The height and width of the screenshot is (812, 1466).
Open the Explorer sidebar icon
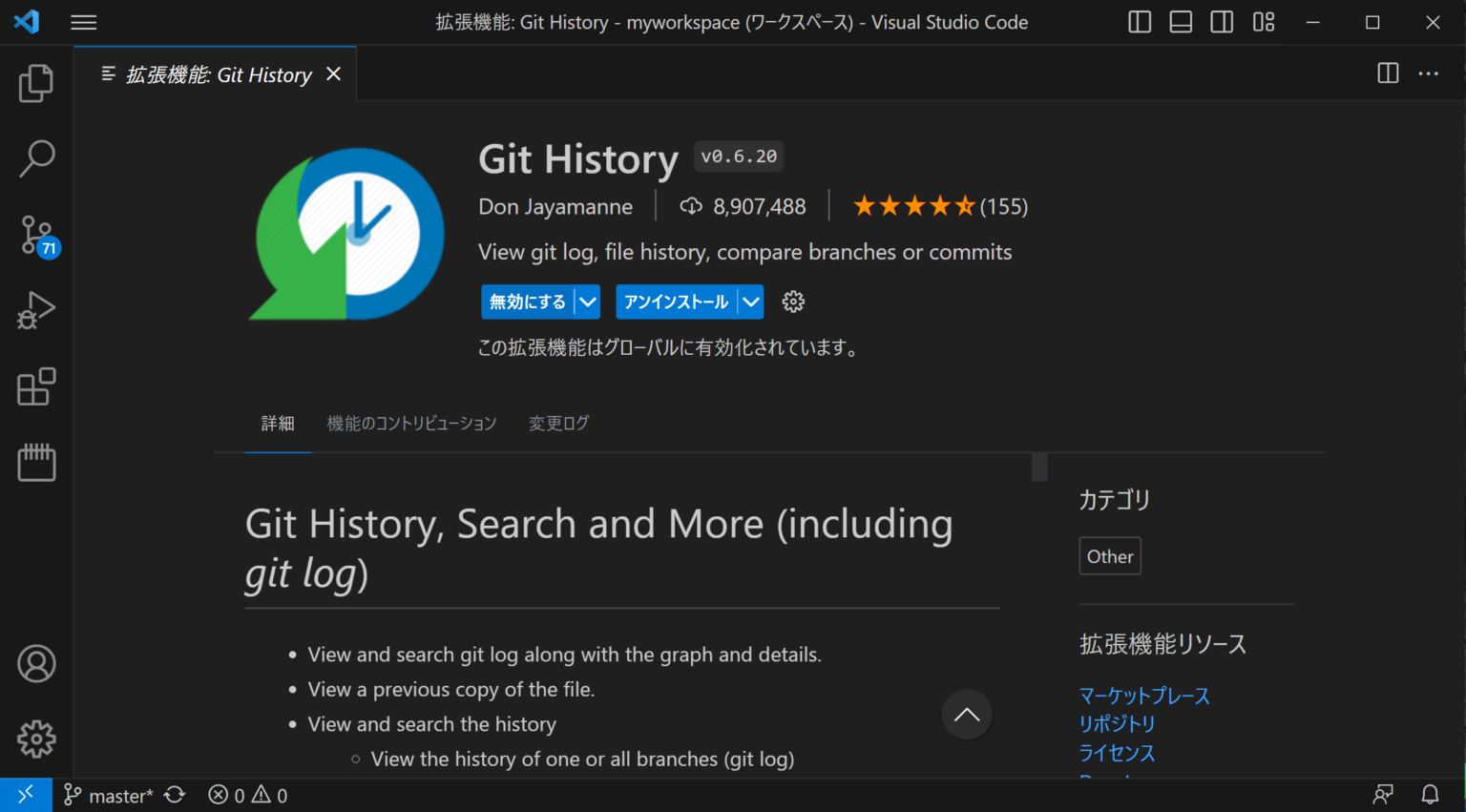36,83
